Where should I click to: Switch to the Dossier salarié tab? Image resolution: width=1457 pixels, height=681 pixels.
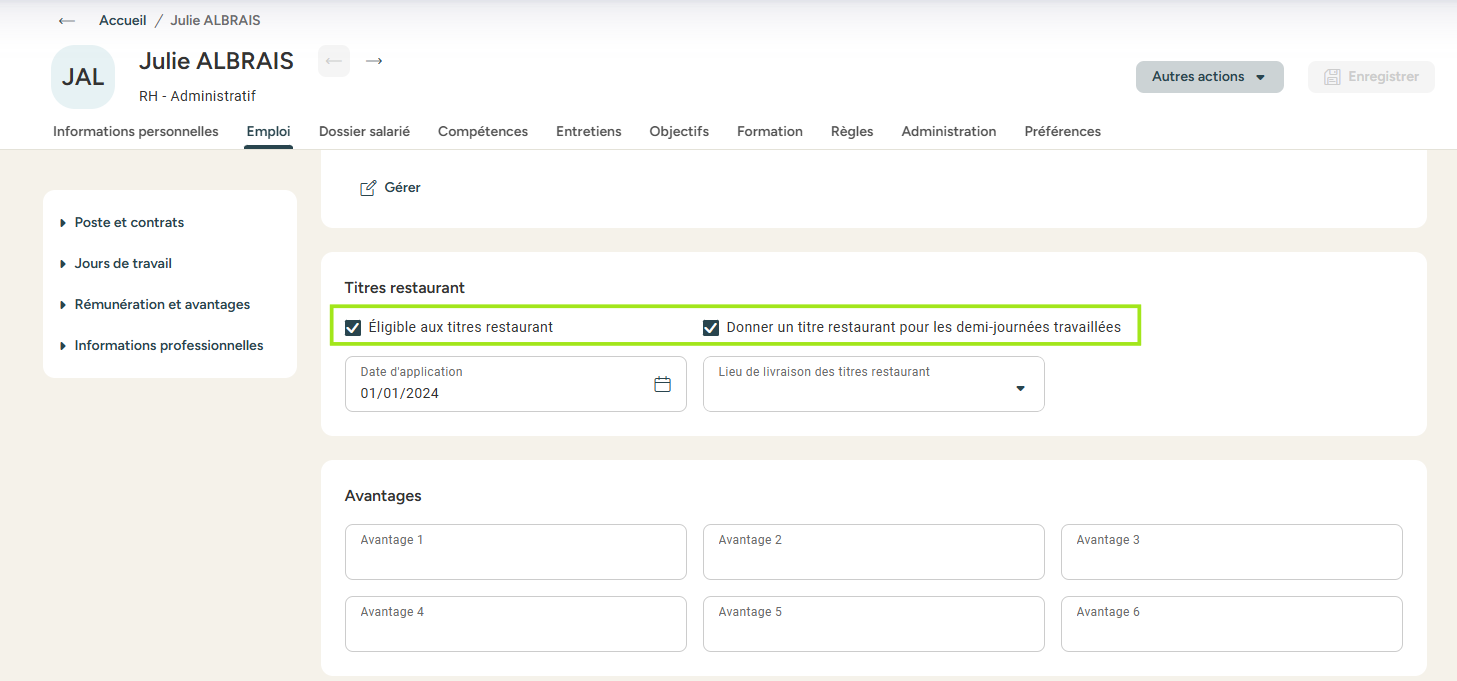364,132
